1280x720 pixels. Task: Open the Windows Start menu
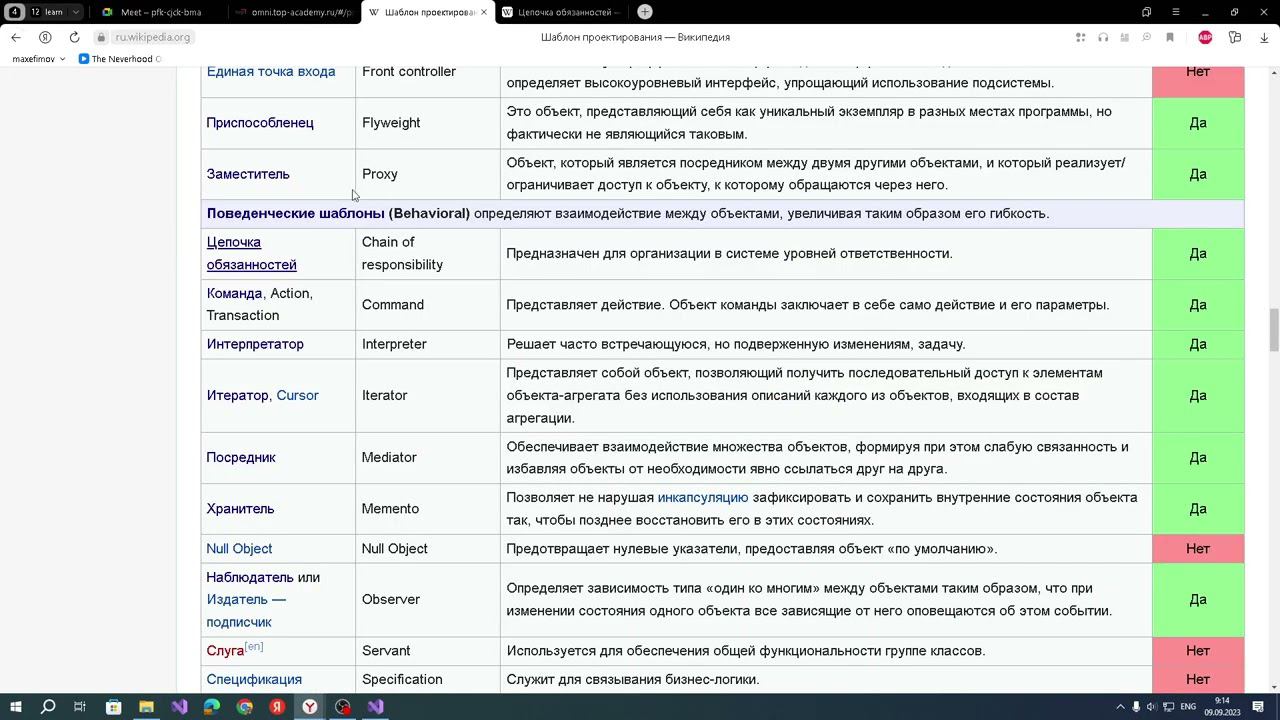click(x=16, y=707)
